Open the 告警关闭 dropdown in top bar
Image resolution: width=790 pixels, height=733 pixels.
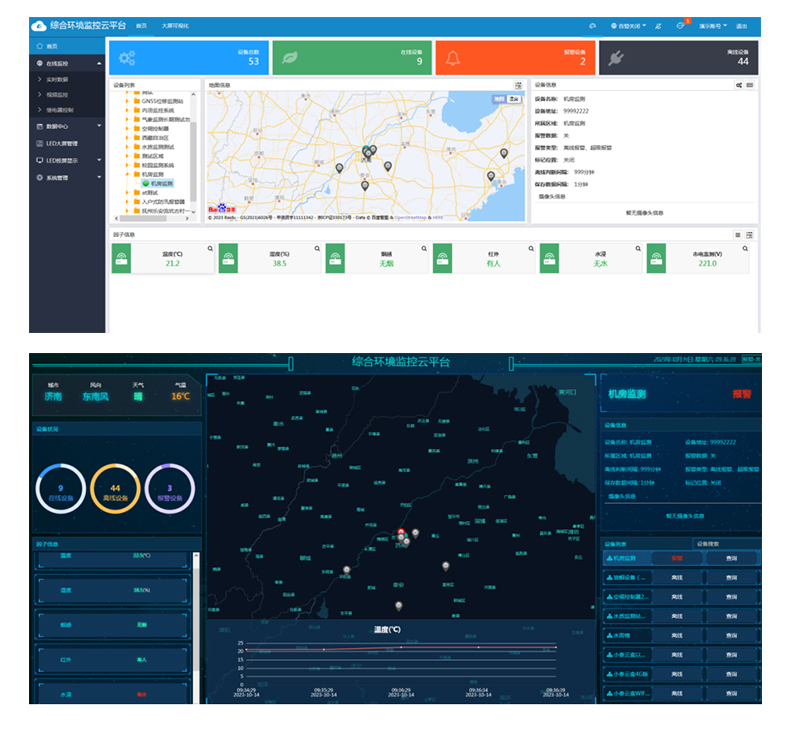pyautogui.click(x=627, y=26)
